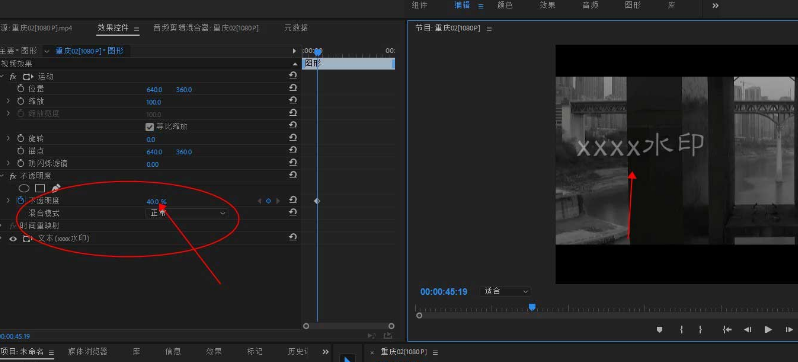Click the Opacity keyframe diamond in timeline

(x=317, y=201)
